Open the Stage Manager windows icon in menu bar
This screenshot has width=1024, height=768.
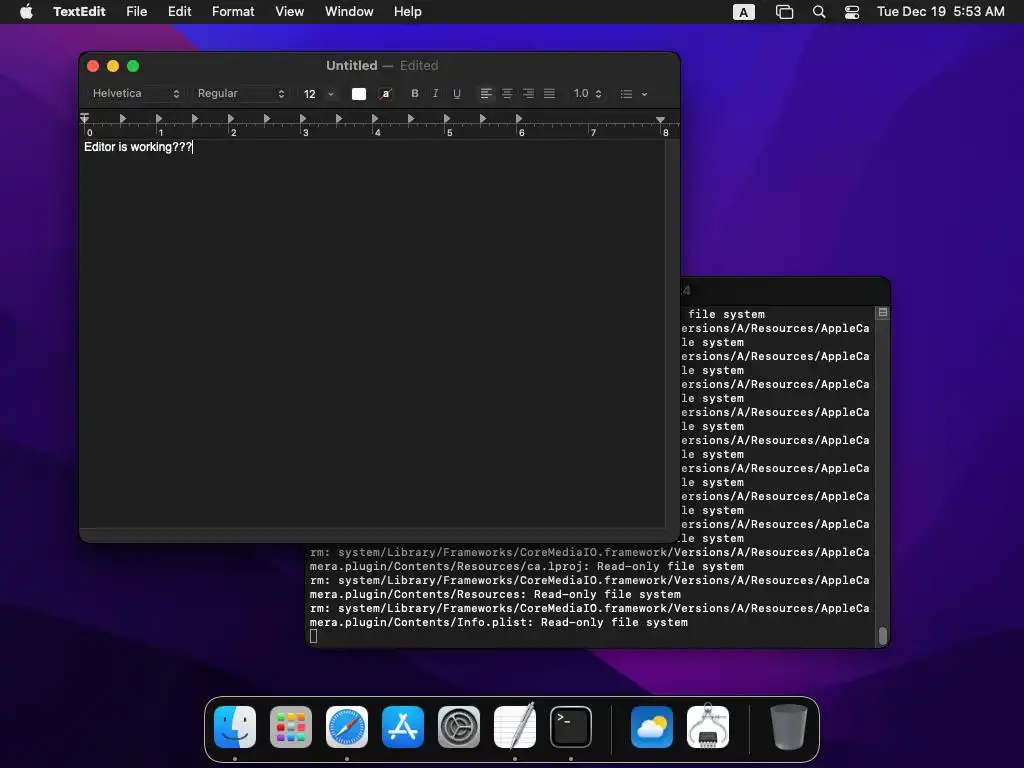coord(784,12)
